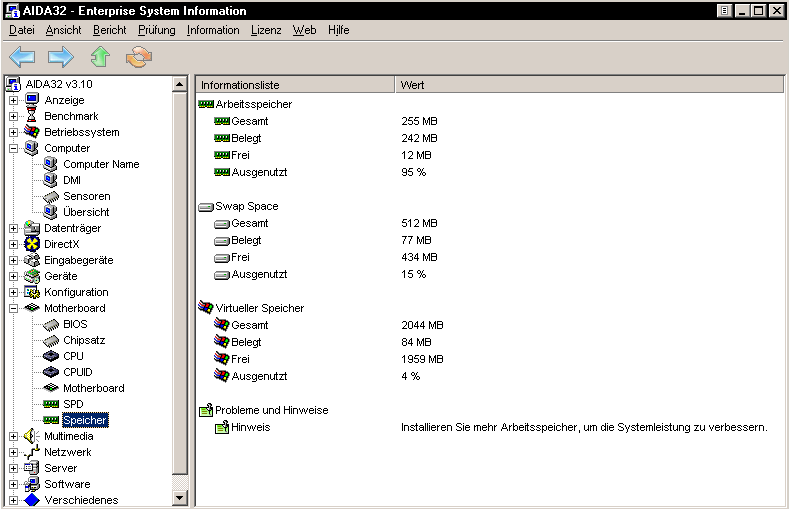The width and height of the screenshot is (789, 509).
Task: Open the Datei menu
Action: [22, 30]
